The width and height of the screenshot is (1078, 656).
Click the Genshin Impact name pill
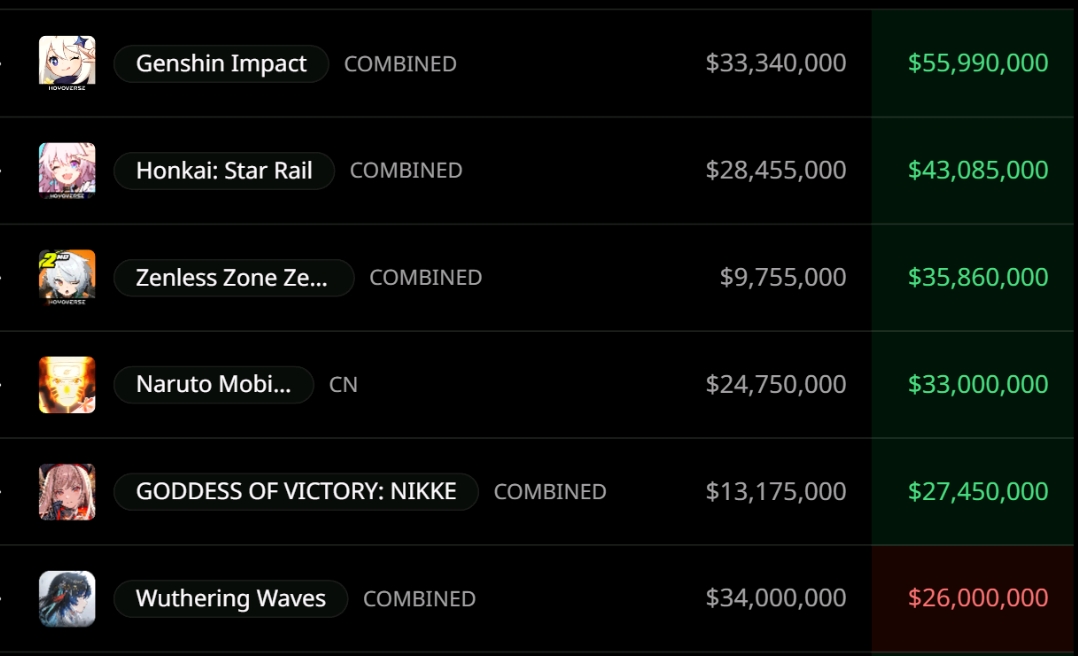(221, 63)
